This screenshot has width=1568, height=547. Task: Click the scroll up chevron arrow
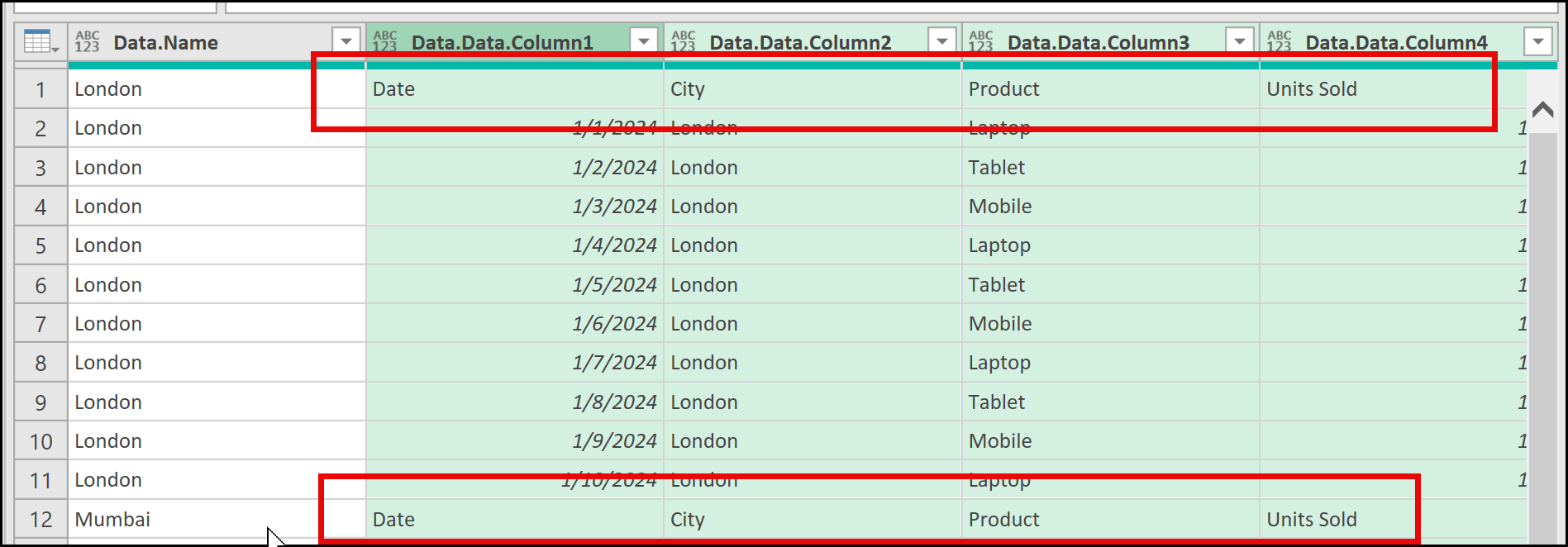[x=1542, y=109]
